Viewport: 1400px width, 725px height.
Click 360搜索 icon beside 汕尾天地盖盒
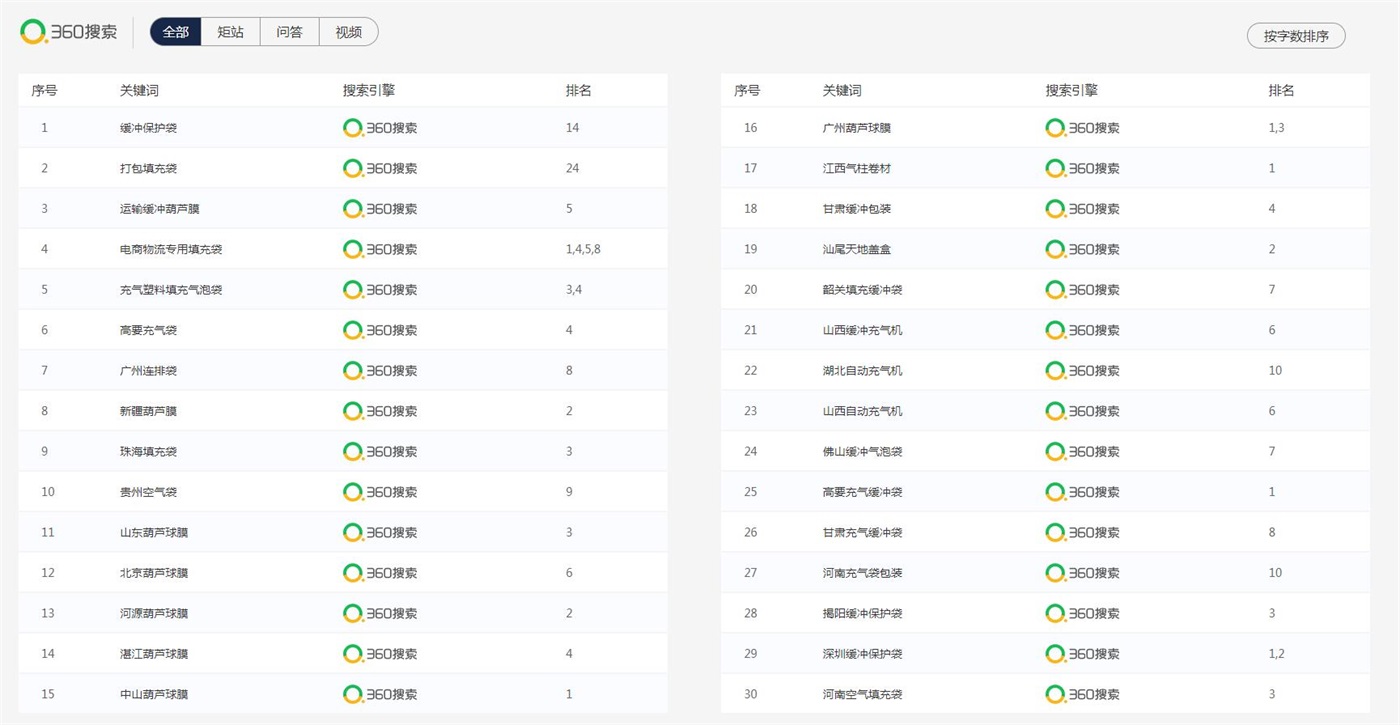click(1082, 249)
